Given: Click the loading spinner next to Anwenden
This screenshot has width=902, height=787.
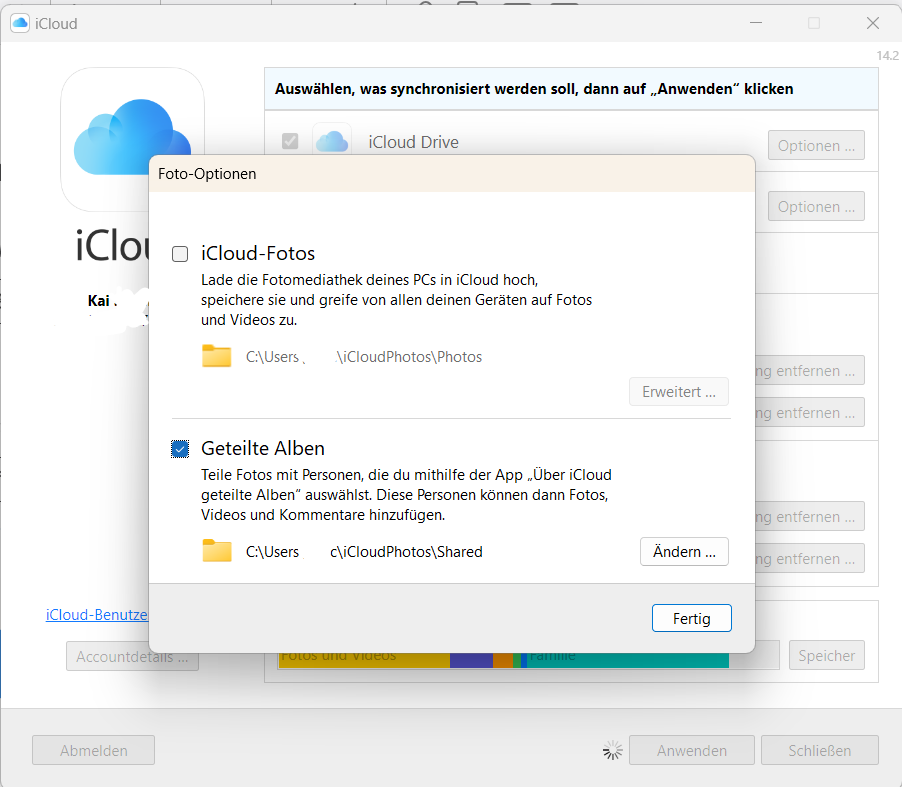Looking at the screenshot, I should coord(613,750).
